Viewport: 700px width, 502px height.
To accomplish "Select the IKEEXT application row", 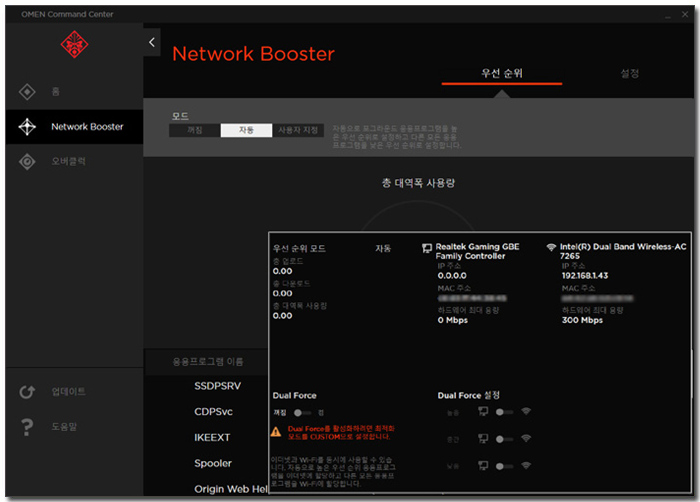I will pos(212,438).
